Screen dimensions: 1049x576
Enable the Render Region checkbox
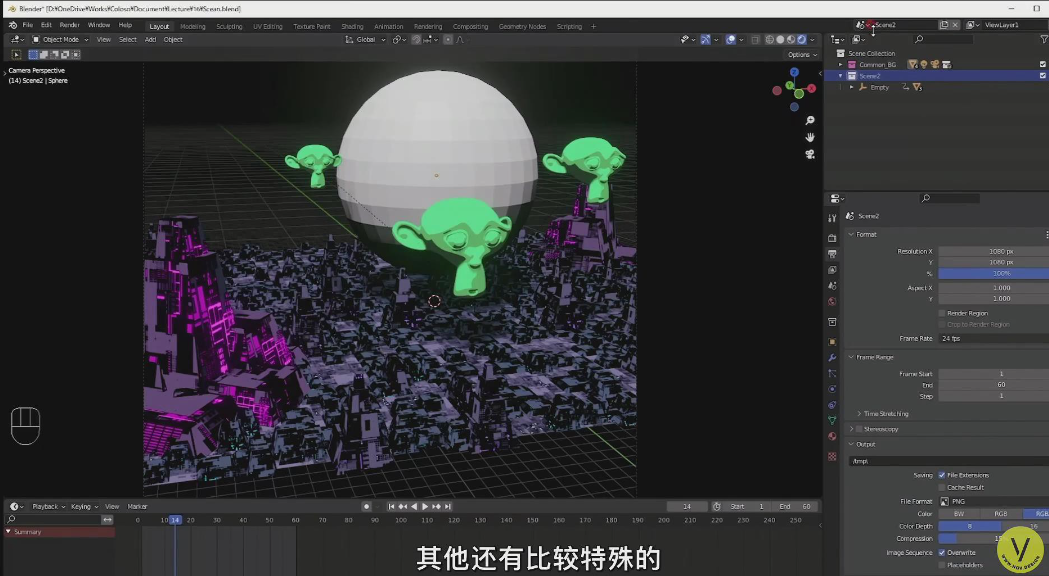[942, 313]
